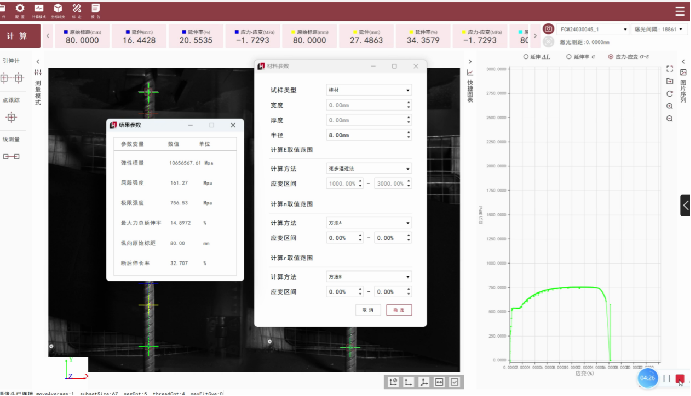Adjust the 1000.00% strain interval stepper
691x396 pixels.
point(360,183)
